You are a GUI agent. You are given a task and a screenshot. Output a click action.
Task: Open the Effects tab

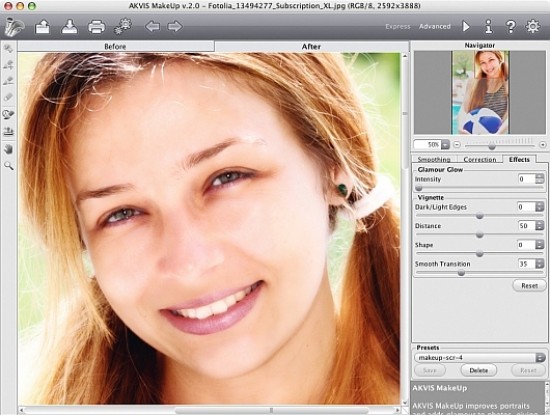pyautogui.click(x=519, y=159)
